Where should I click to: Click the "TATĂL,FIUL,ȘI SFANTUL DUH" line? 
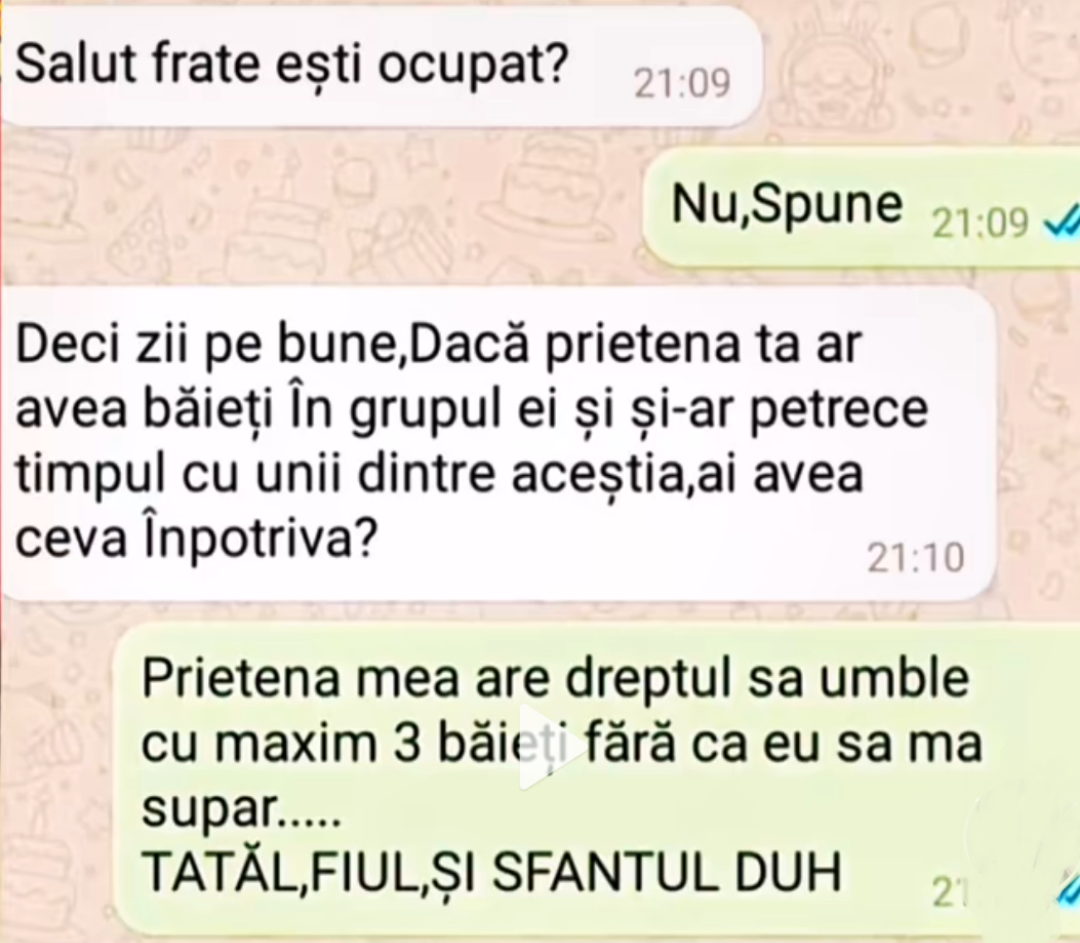(491, 871)
